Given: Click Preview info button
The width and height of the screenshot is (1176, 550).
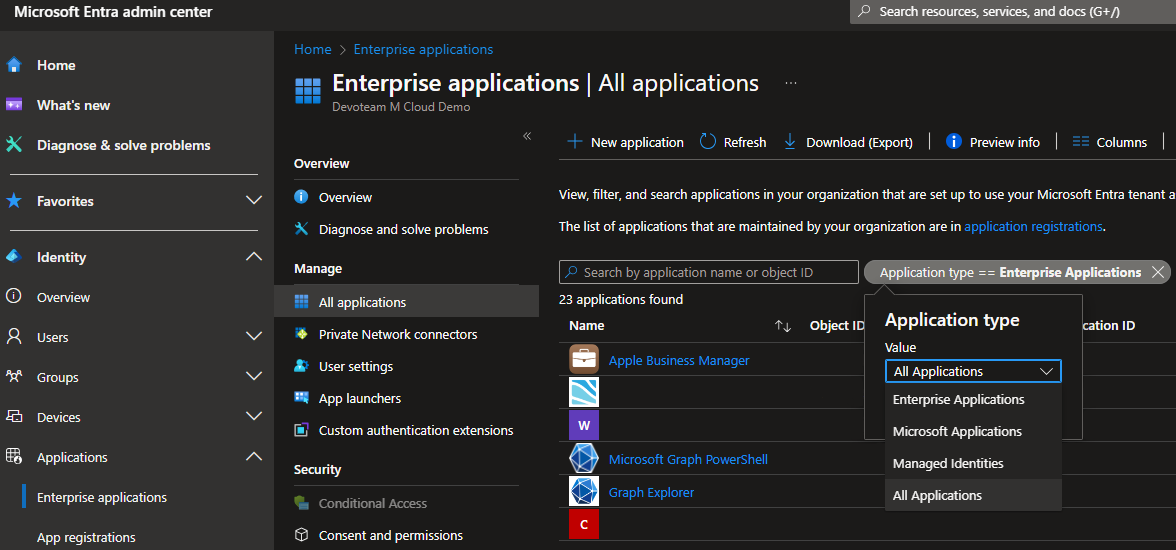Looking at the screenshot, I should point(993,142).
